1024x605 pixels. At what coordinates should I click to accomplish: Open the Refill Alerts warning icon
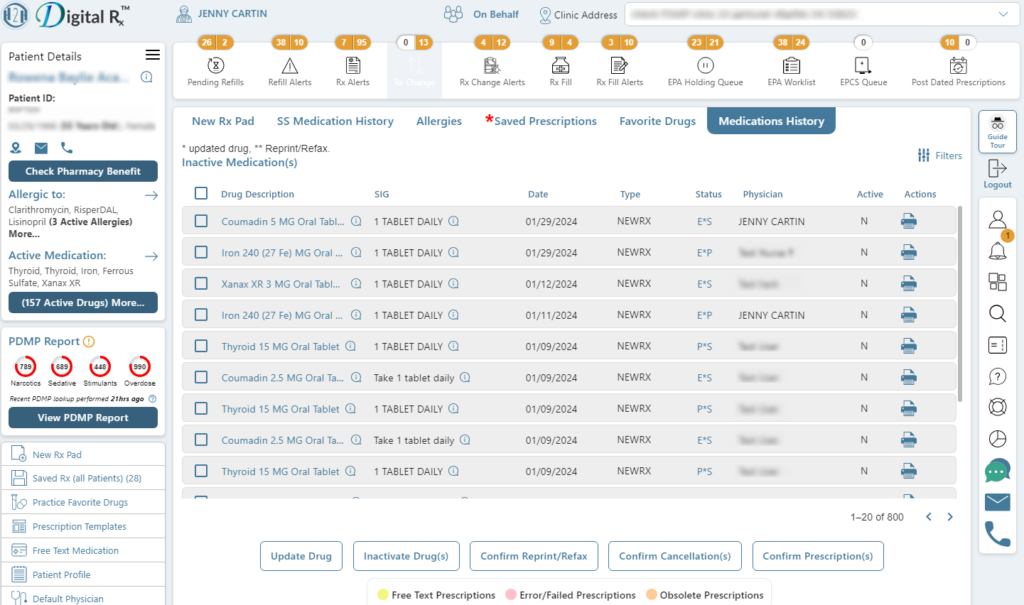[290, 65]
